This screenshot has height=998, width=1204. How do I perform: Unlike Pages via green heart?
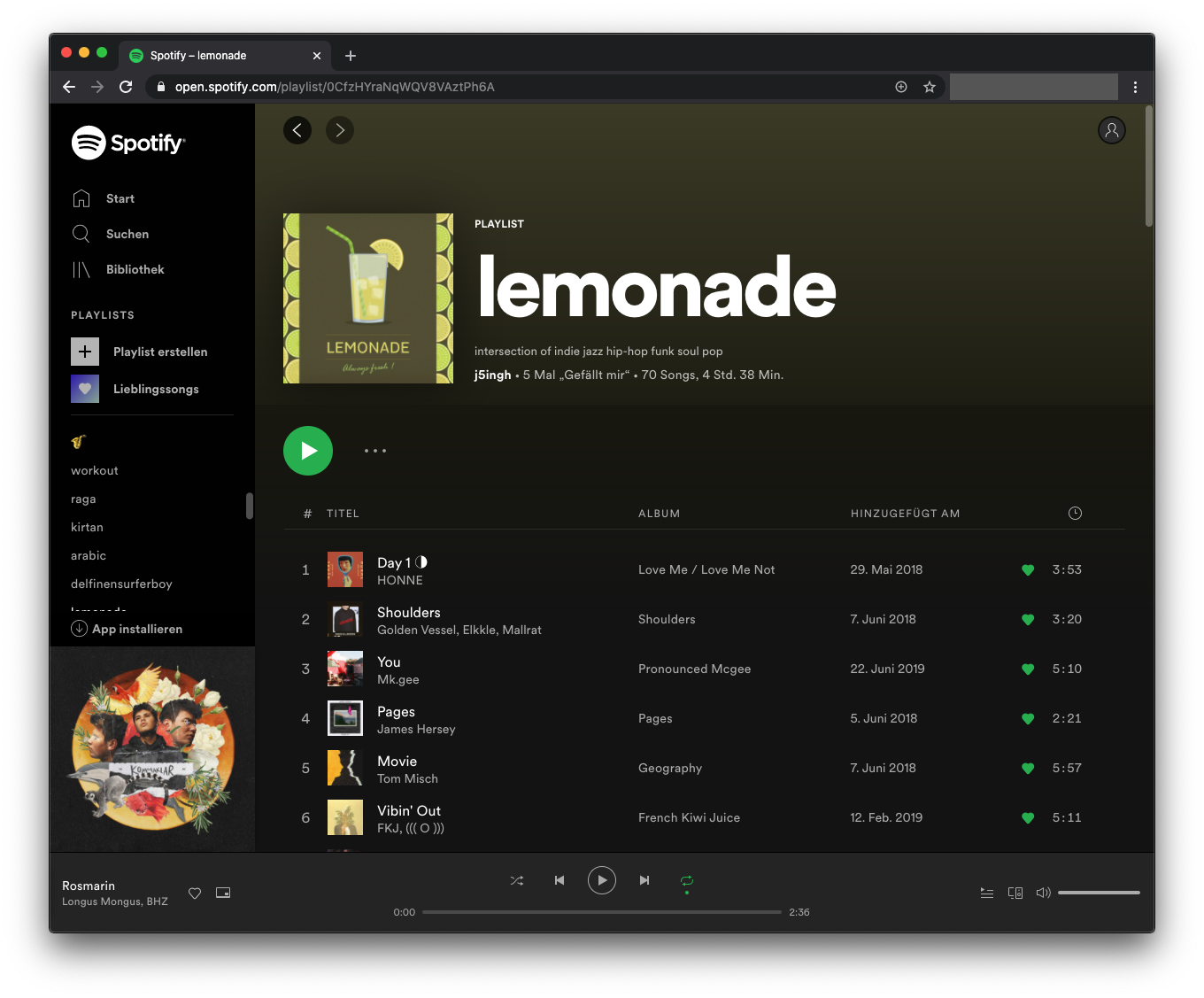(1028, 719)
